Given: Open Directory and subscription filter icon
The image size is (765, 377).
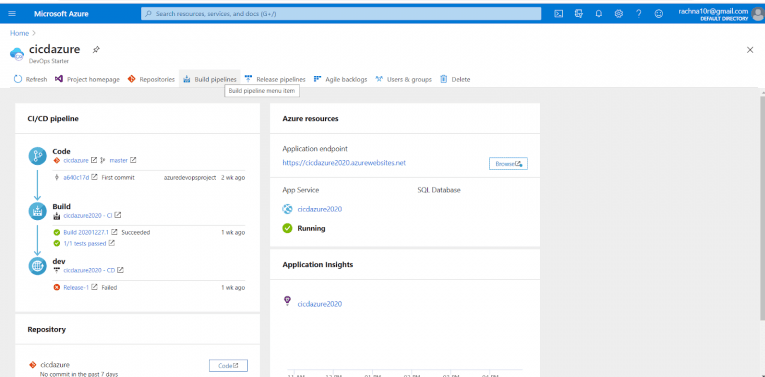Looking at the screenshot, I should pos(579,14).
